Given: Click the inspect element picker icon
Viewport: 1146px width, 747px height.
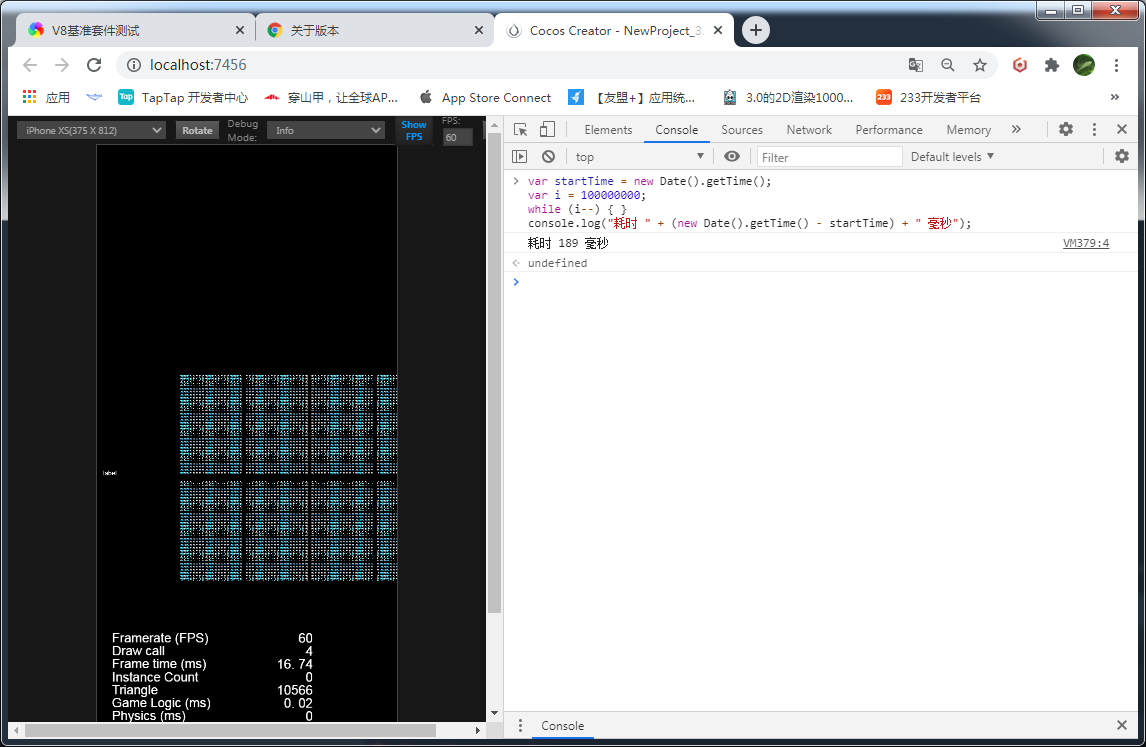Looking at the screenshot, I should pyautogui.click(x=520, y=130).
